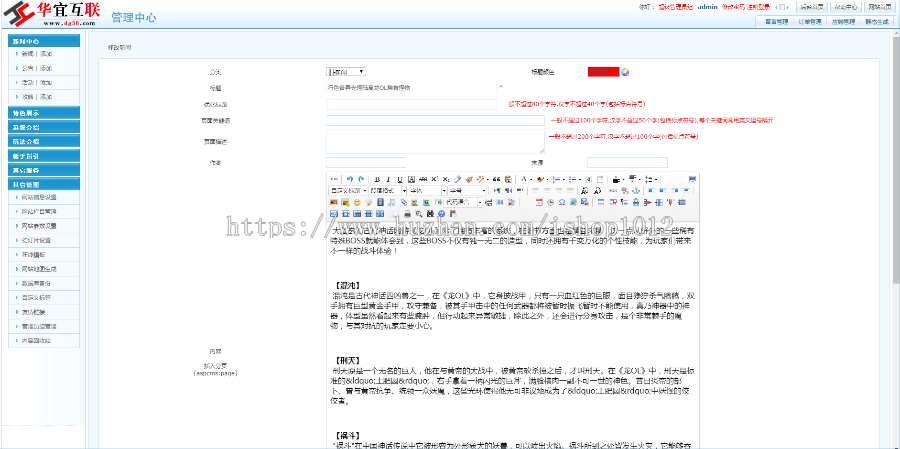Apply strikethrough (ABC) formatting

[x=422, y=179]
